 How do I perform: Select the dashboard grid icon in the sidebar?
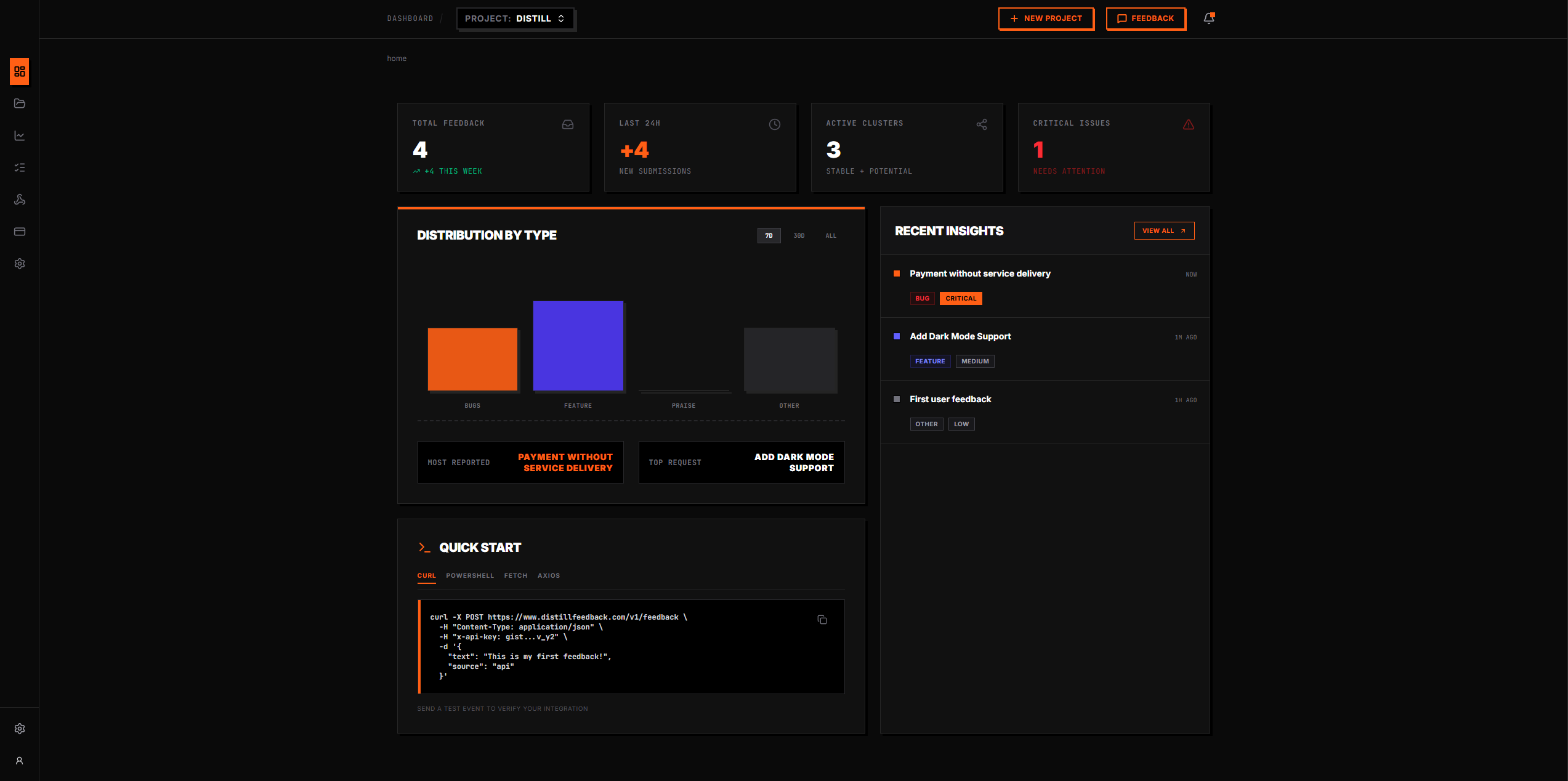[19, 71]
